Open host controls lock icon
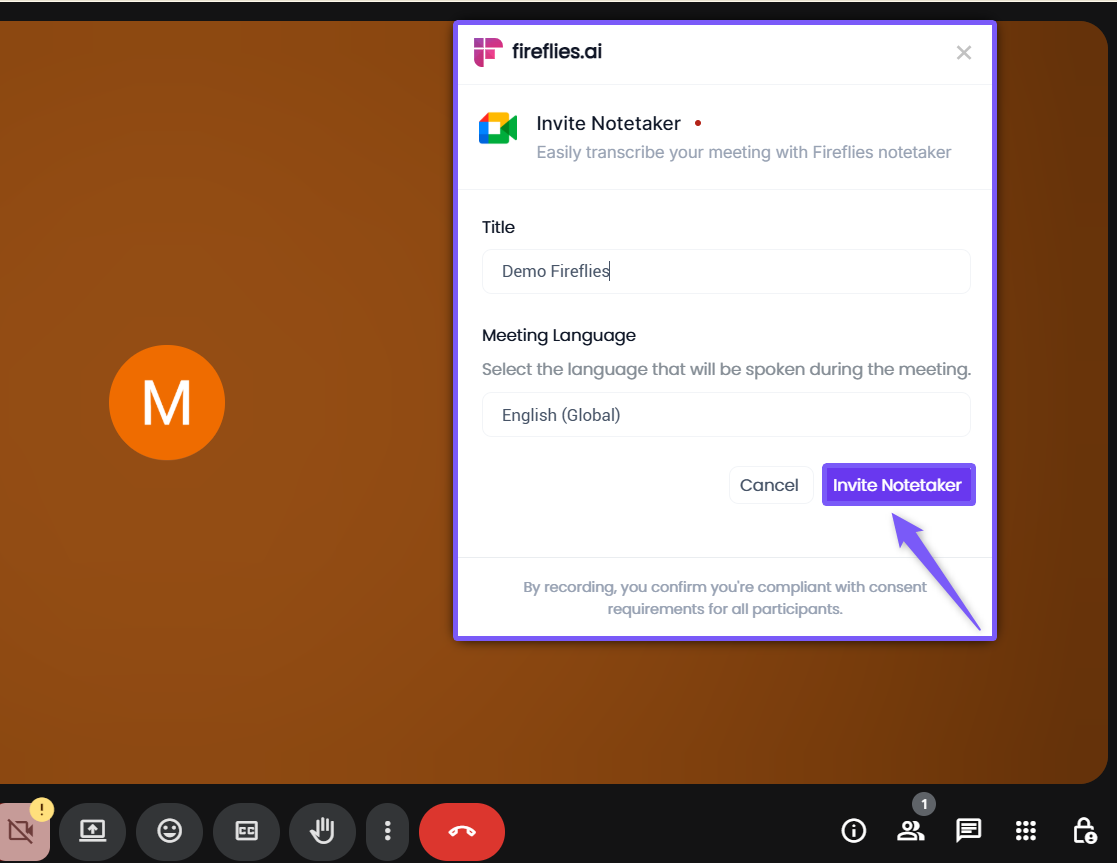 [x=1084, y=830]
